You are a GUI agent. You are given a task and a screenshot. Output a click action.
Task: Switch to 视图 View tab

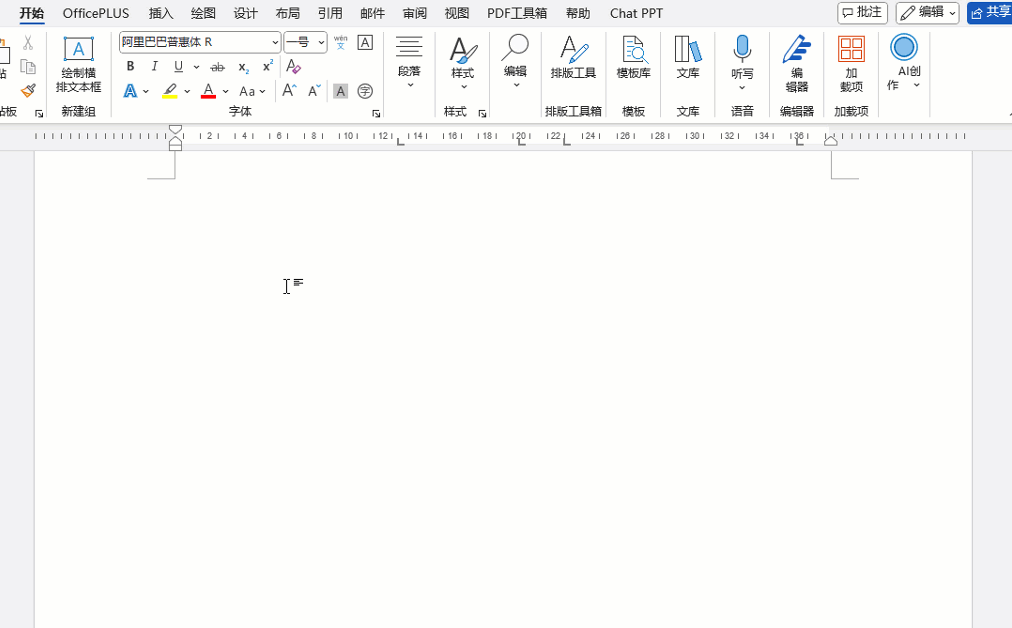coord(457,14)
